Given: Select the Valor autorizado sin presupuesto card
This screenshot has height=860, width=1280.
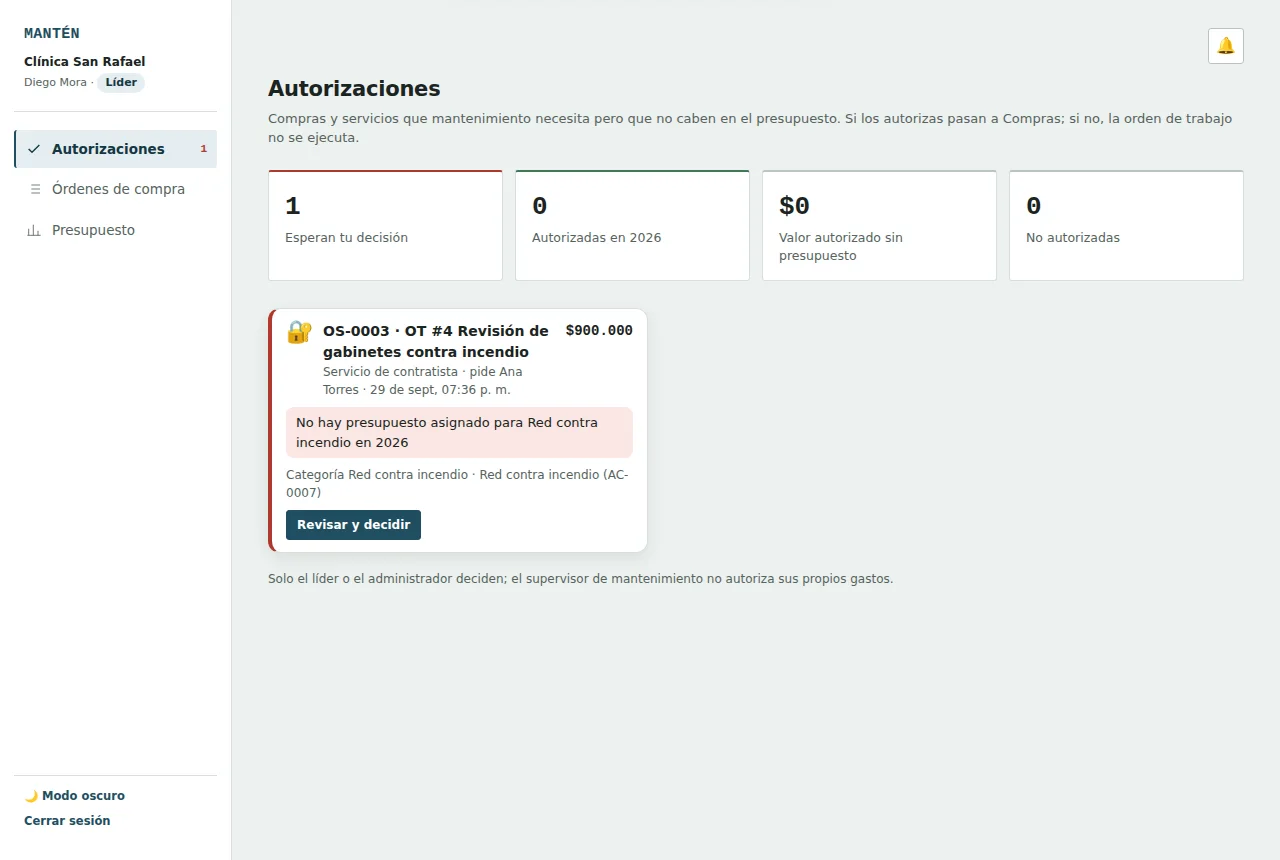Looking at the screenshot, I should coord(879,225).
